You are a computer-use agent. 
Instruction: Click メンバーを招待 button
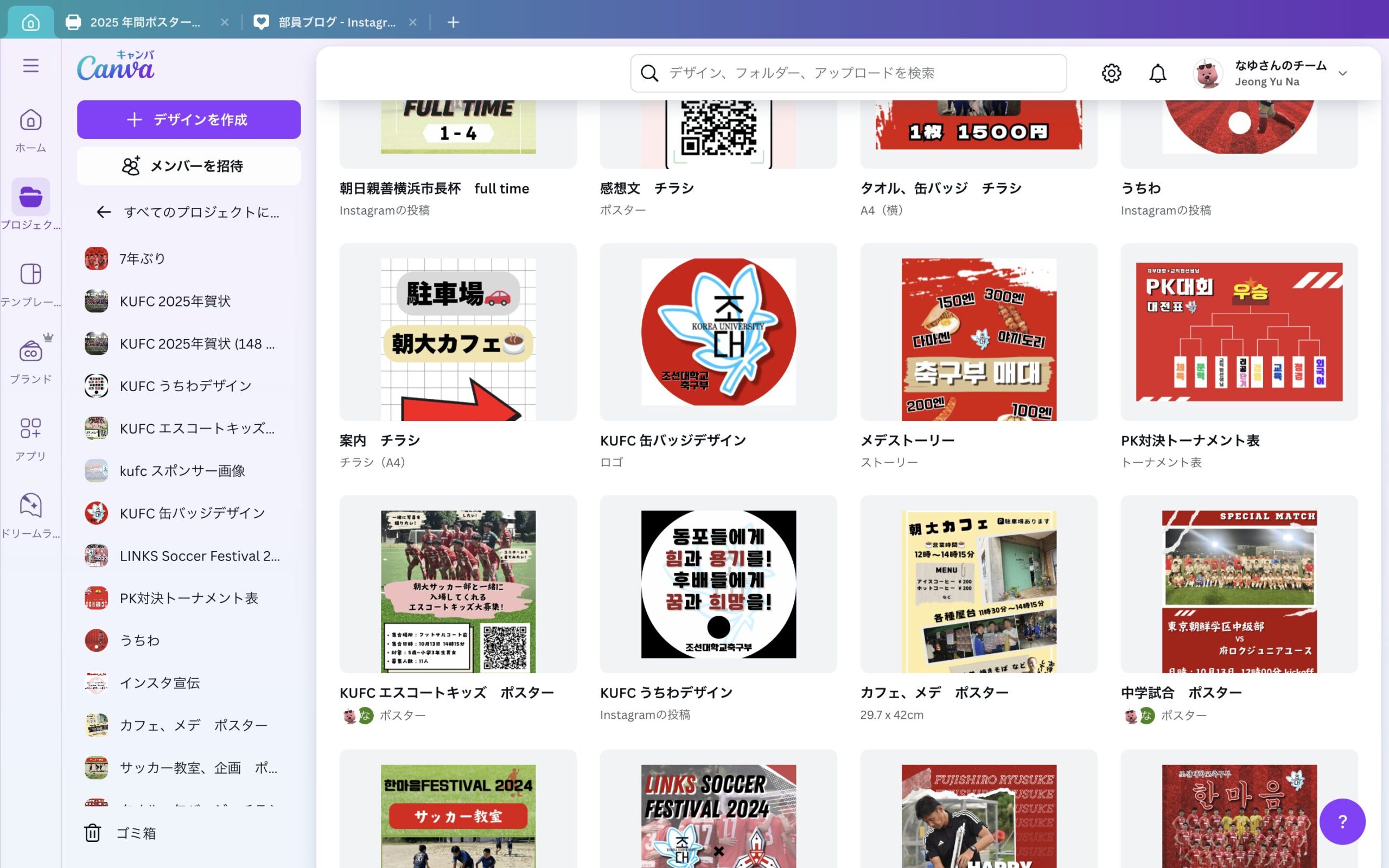[189, 166]
